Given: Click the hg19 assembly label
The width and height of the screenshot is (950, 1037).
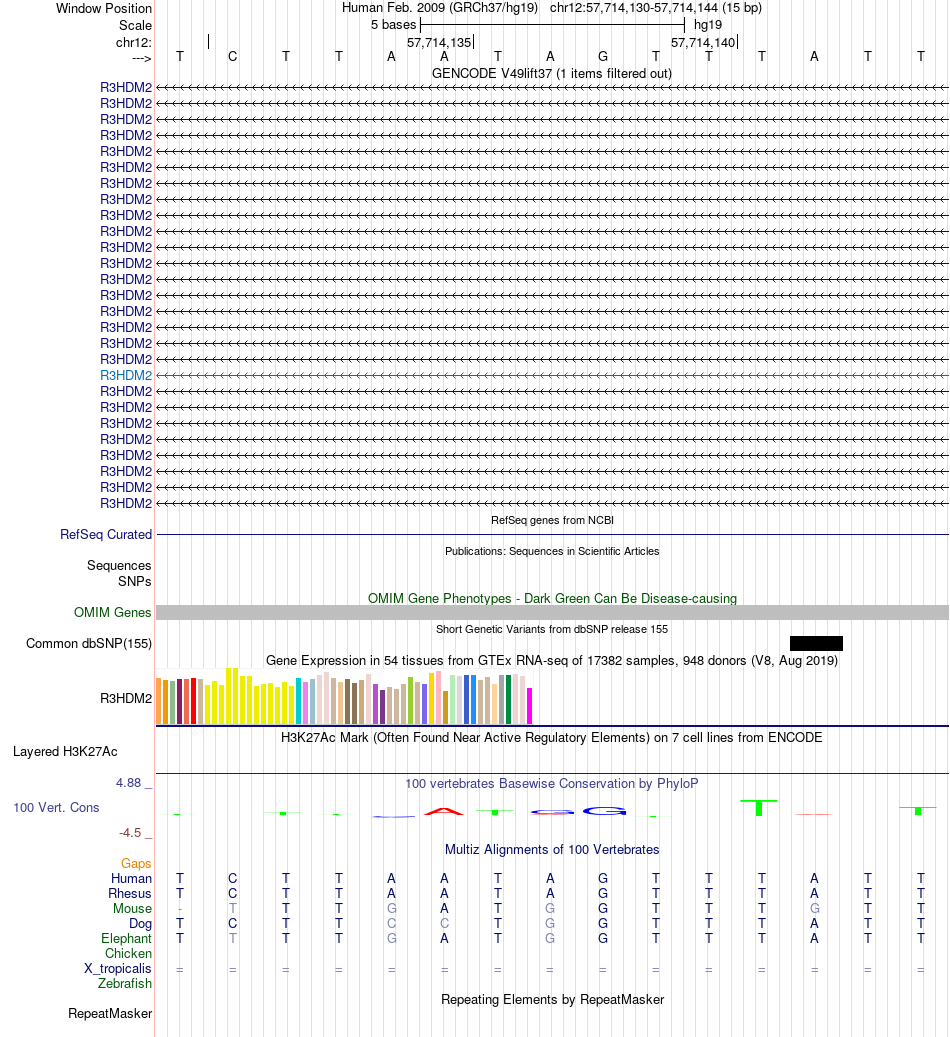Looking at the screenshot, I should (708, 24).
